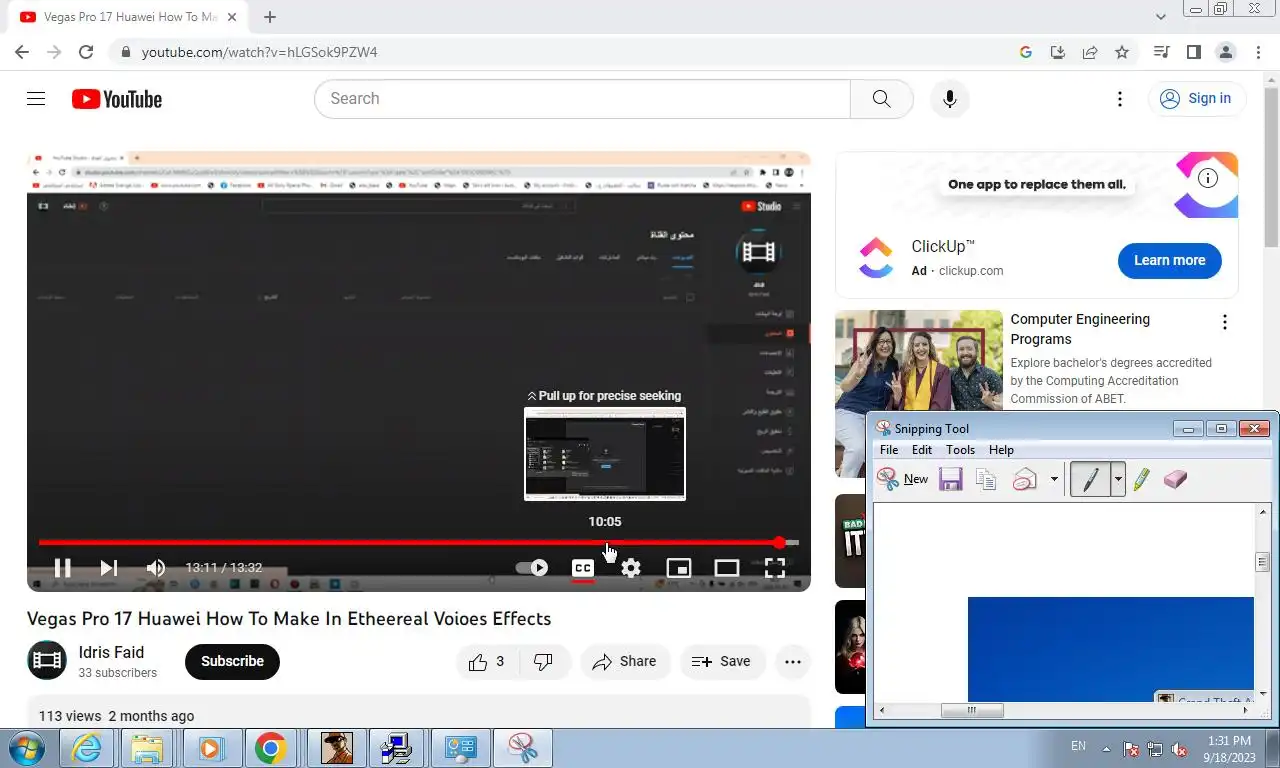Open Computer Engineering Programs ad options
This screenshot has height=768, width=1280.
(x=1224, y=322)
